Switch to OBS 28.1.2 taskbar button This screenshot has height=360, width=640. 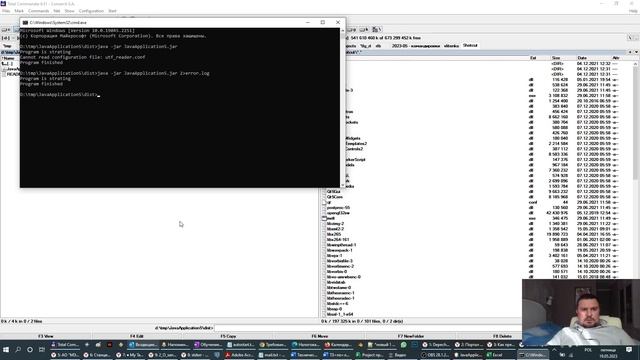pos(436,355)
